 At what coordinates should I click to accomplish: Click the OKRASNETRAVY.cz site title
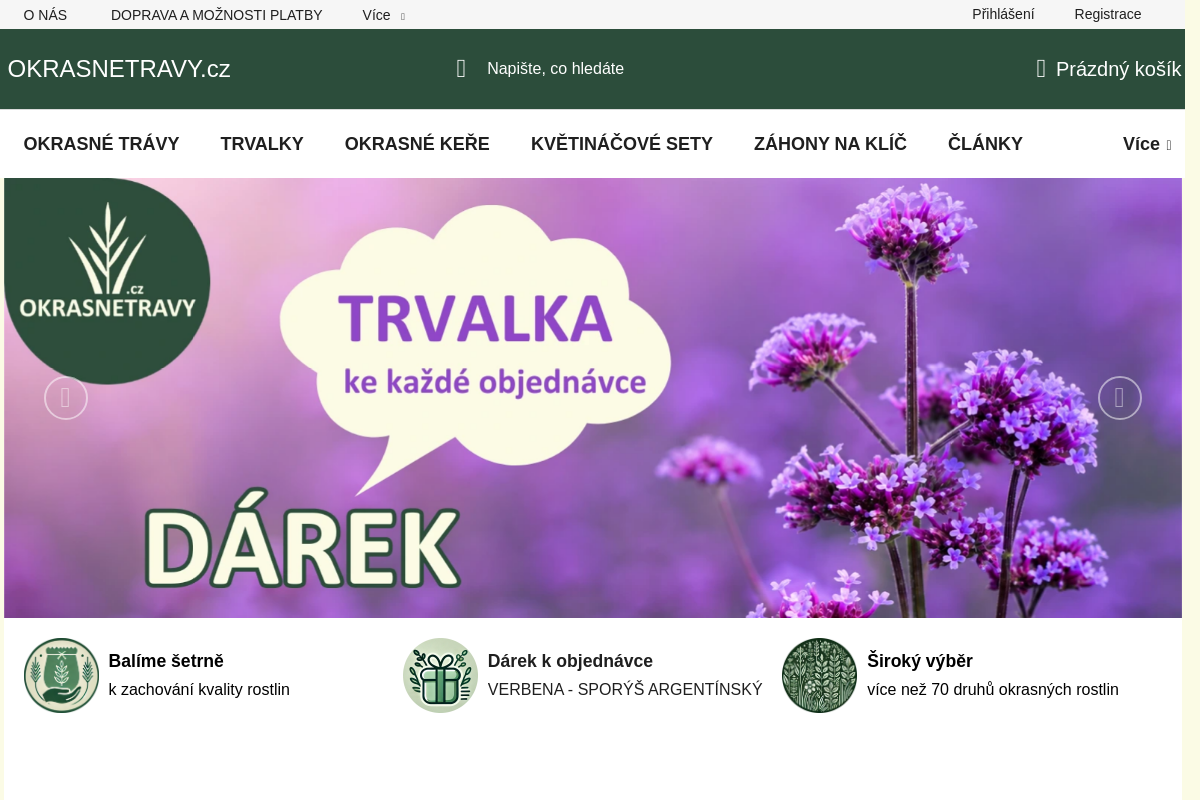[119, 69]
